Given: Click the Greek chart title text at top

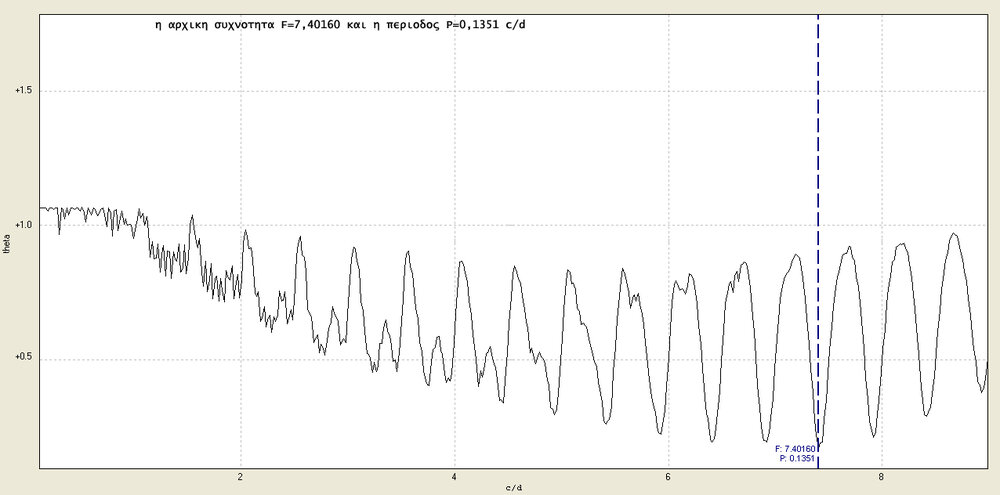Looking at the screenshot, I should [x=336, y=24].
